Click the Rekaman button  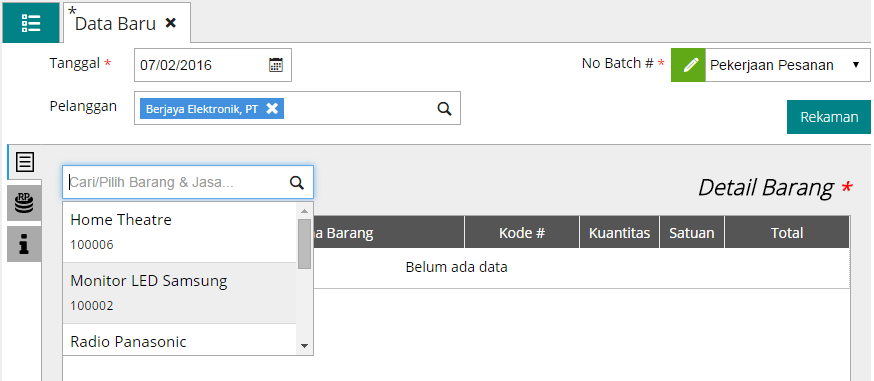(x=829, y=117)
